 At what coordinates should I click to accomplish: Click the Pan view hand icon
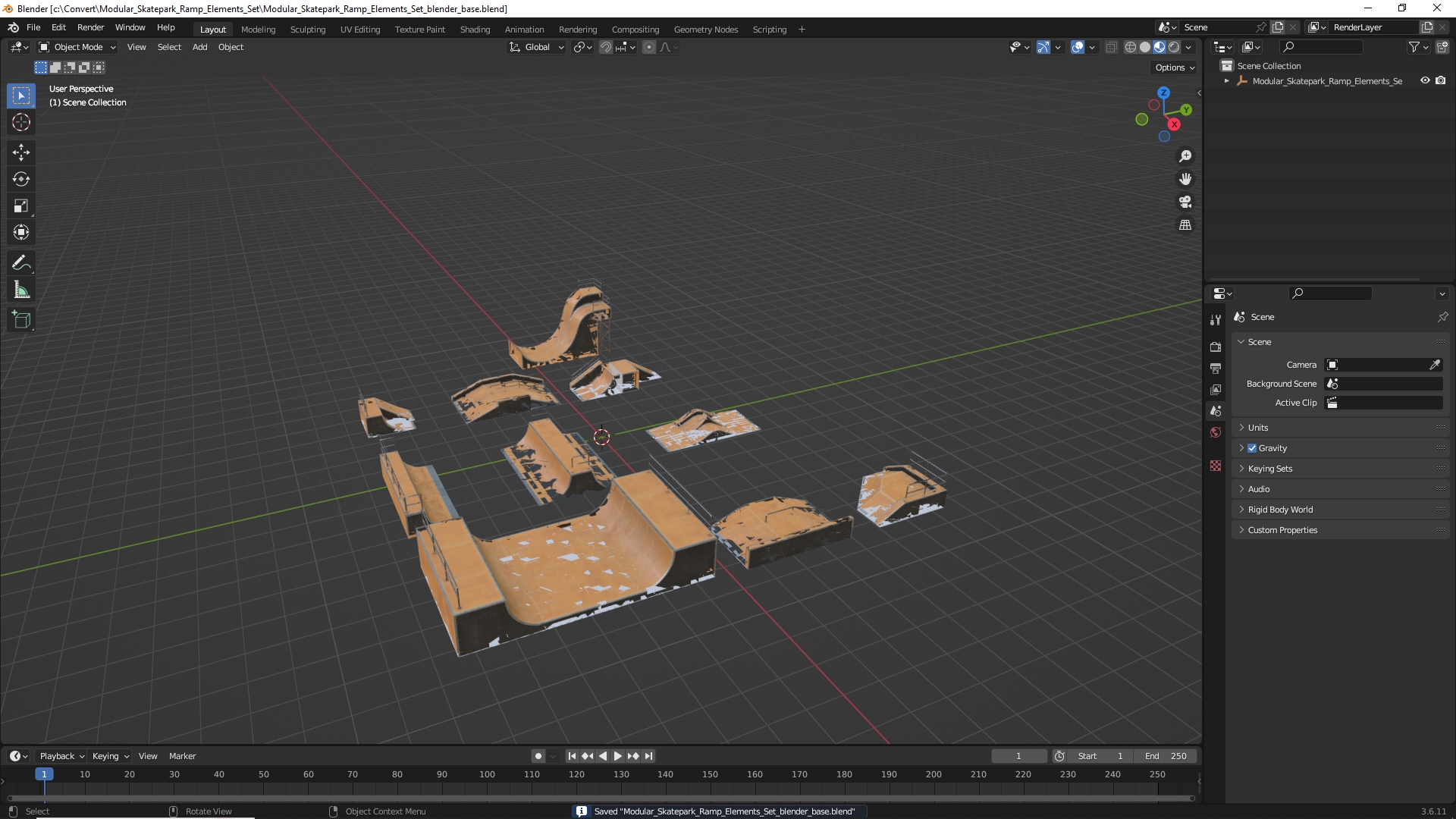(x=1185, y=179)
